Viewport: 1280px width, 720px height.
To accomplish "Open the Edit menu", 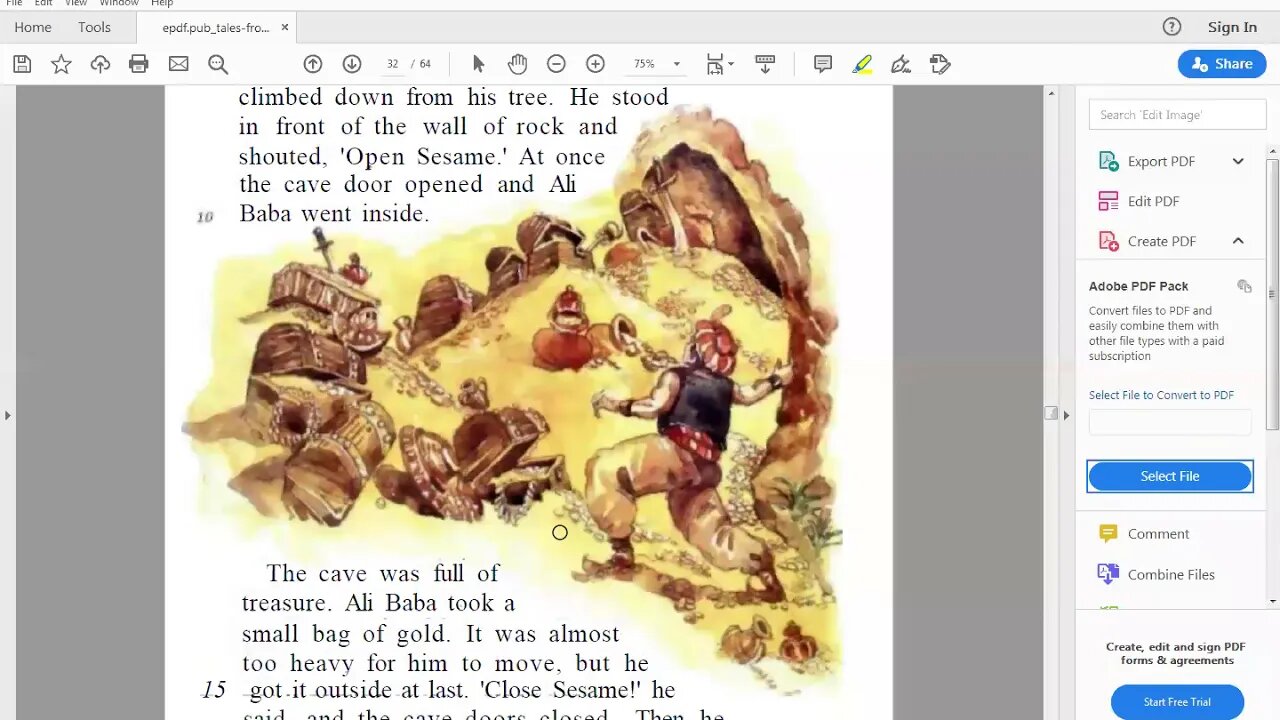I will pyautogui.click(x=44, y=3).
